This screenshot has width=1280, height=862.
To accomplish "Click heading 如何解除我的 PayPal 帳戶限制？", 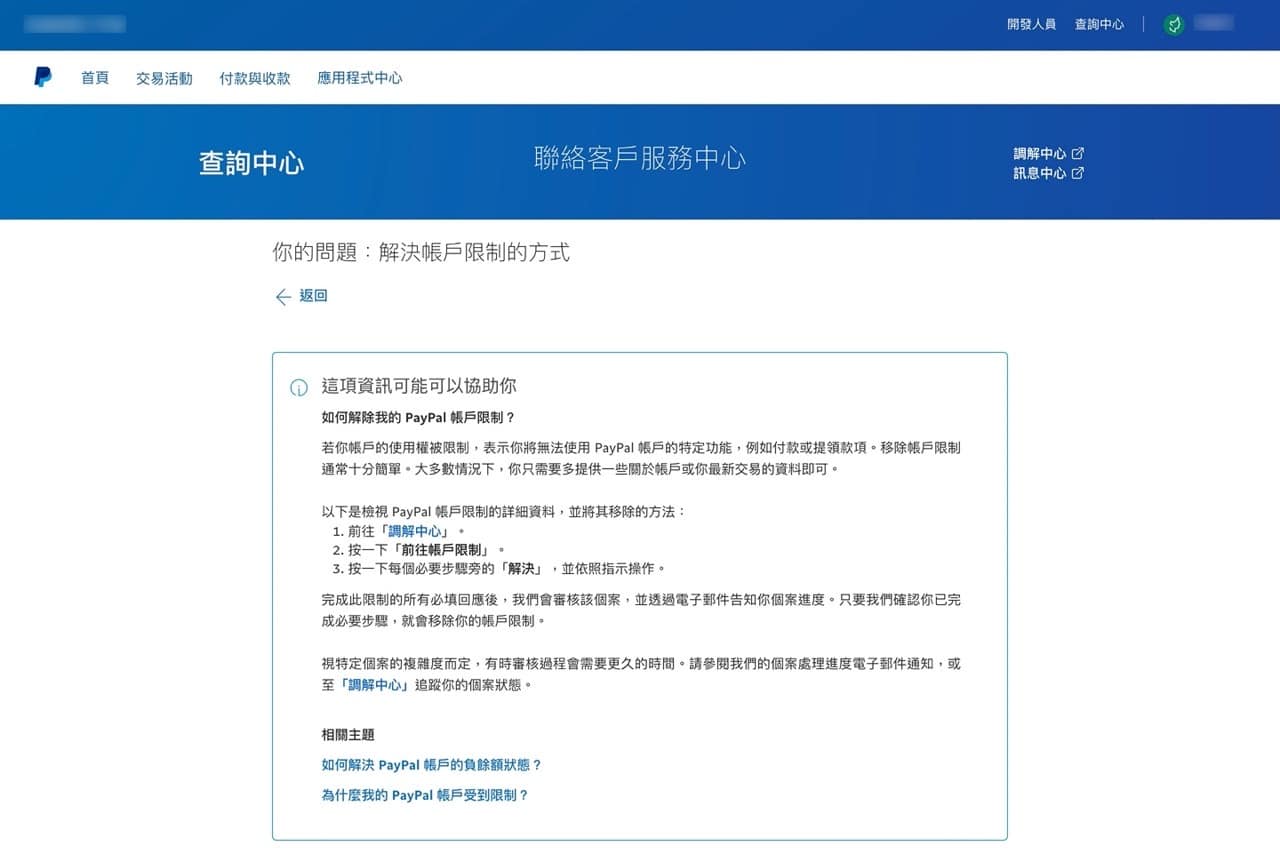I will click(418, 418).
